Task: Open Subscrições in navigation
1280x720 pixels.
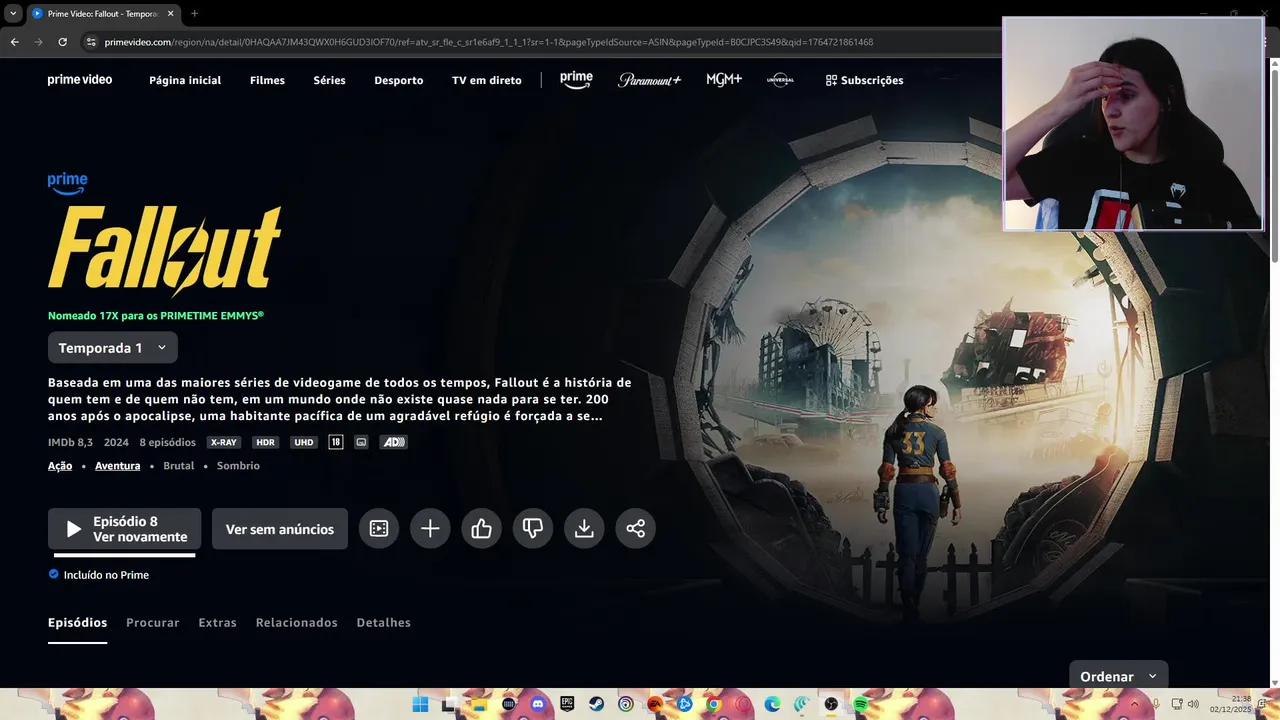Action: click(864, 80)
